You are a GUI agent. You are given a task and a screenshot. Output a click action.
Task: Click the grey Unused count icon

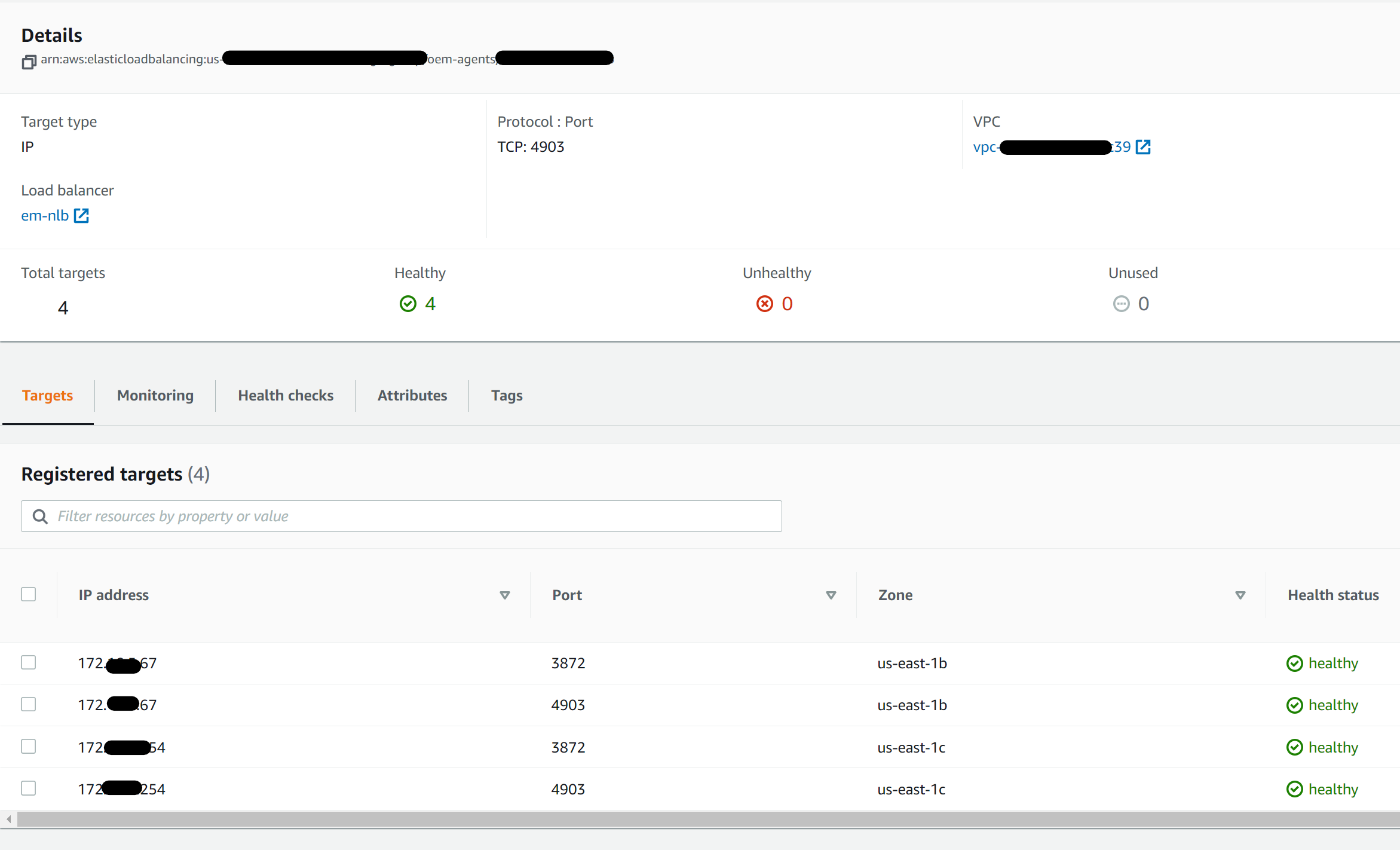pyautogui.click(x=1121, y=304)
